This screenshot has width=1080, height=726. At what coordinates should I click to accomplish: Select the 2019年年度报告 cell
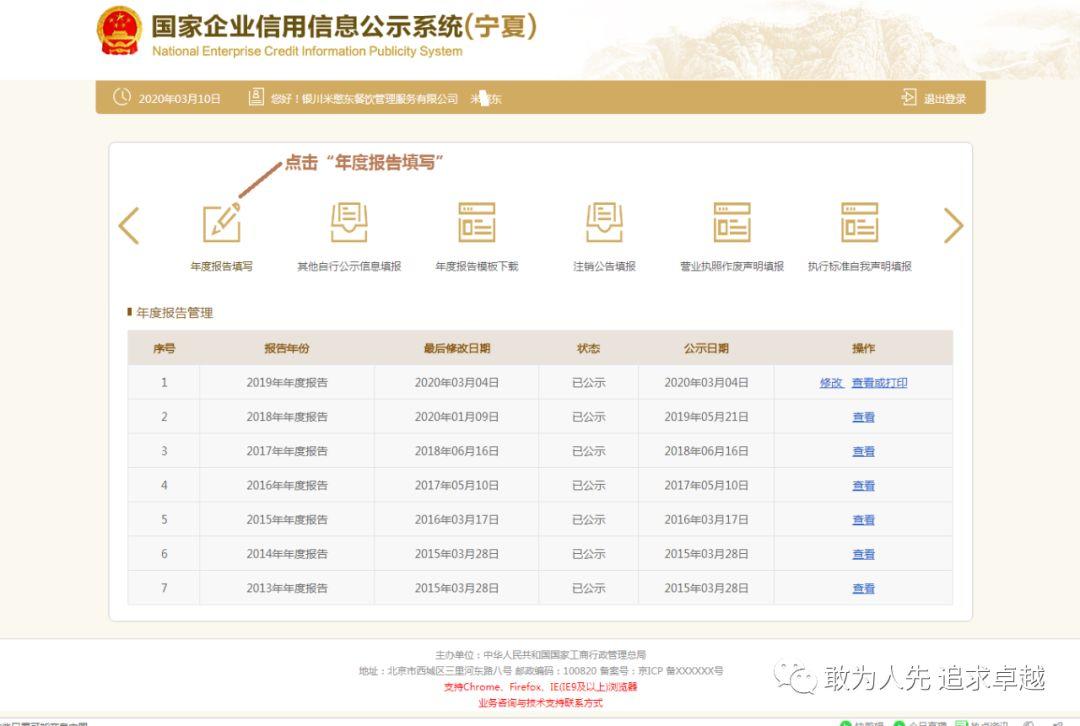click(287, 383)
